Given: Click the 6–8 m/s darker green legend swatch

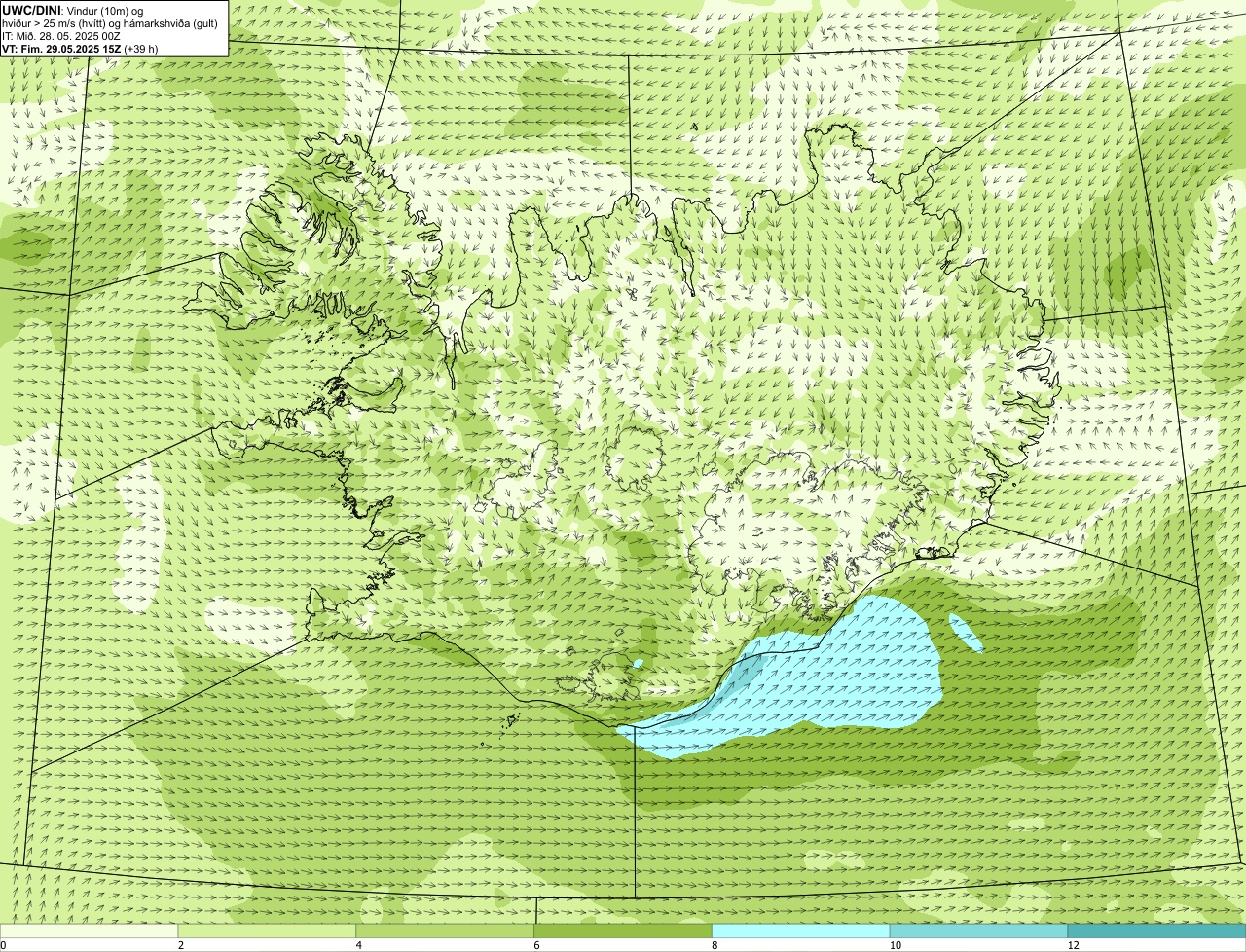Looking at the screenshot, I should click(x=623, y=931).
